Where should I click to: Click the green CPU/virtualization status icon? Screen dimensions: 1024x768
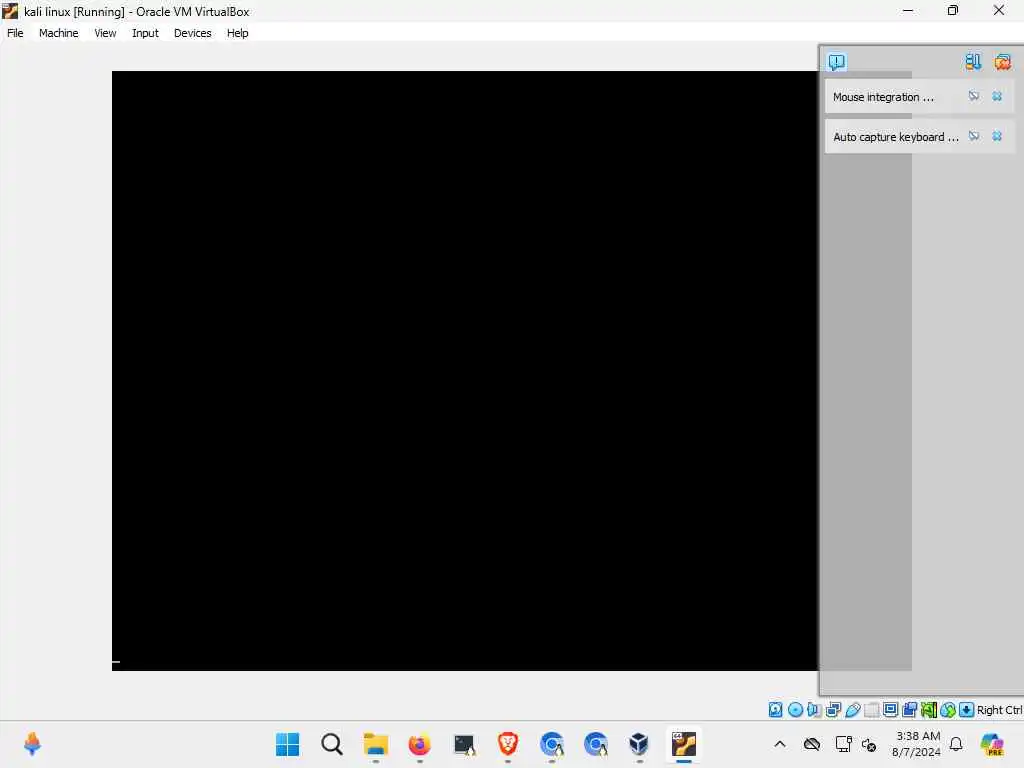(x=929, y=710)
